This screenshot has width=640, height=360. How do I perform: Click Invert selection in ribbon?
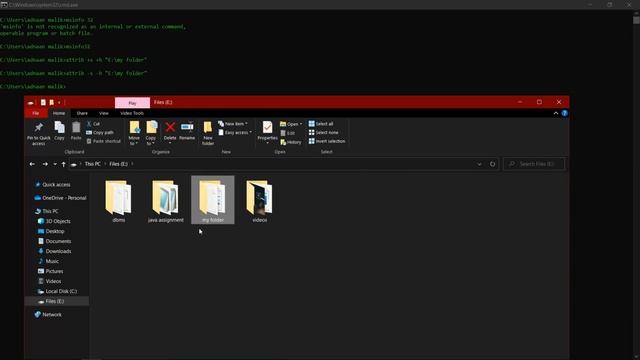coord(327,141)
